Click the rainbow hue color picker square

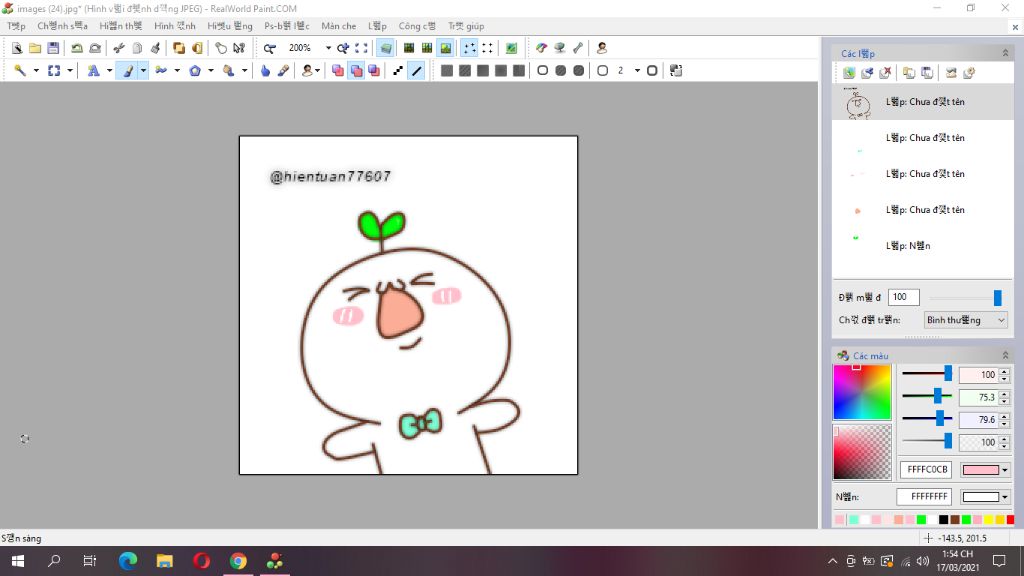pos(862,392)
